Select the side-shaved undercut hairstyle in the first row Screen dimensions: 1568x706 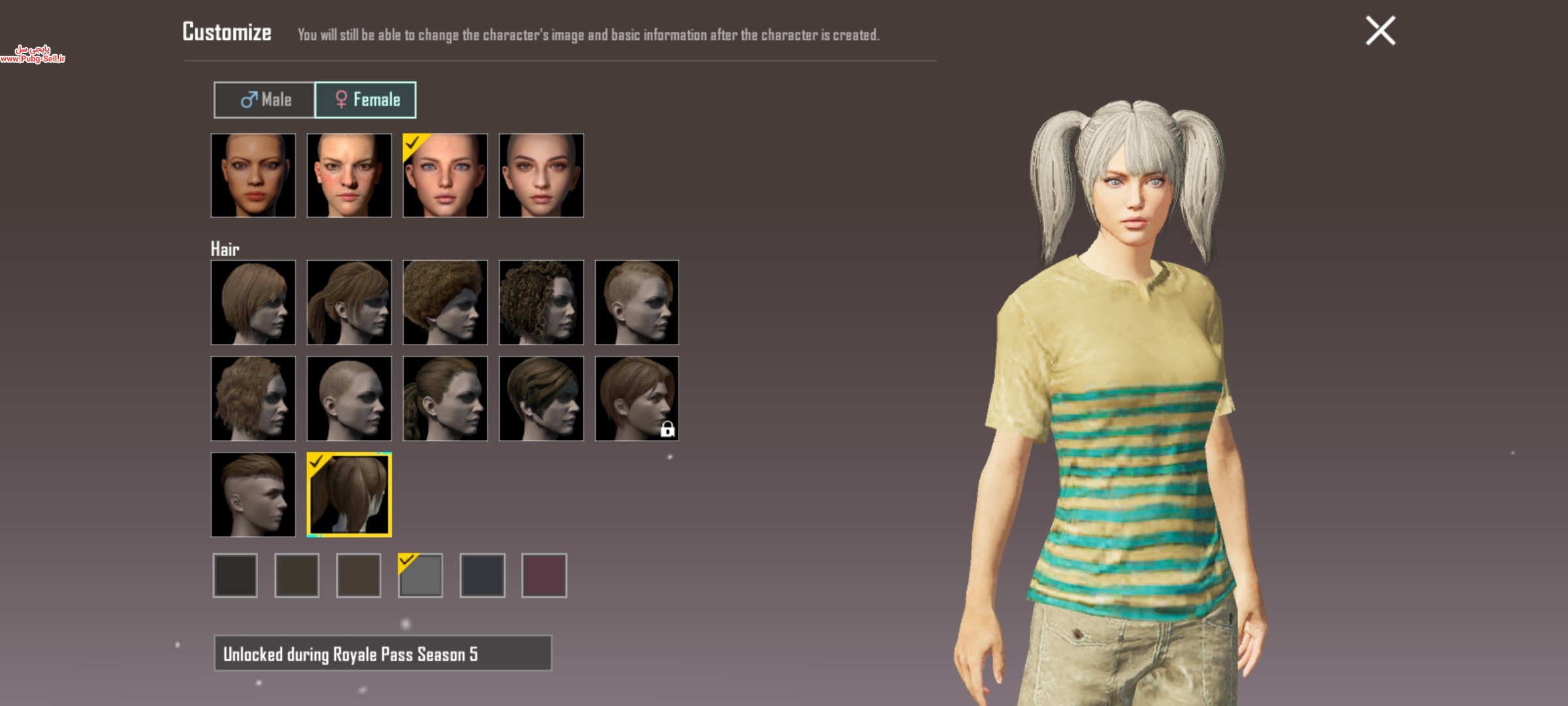coord(637,303)
